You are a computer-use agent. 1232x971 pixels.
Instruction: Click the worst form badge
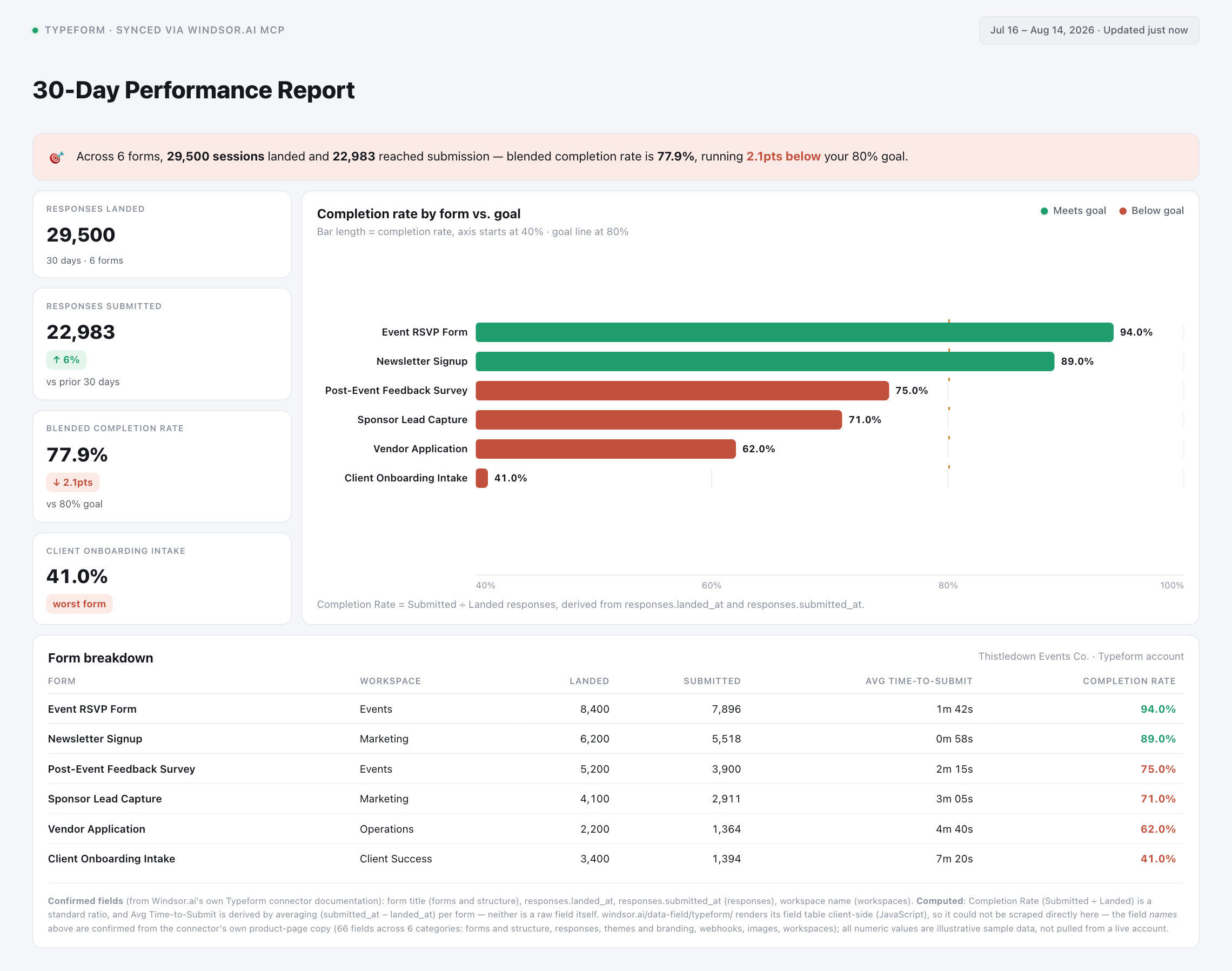79,604
